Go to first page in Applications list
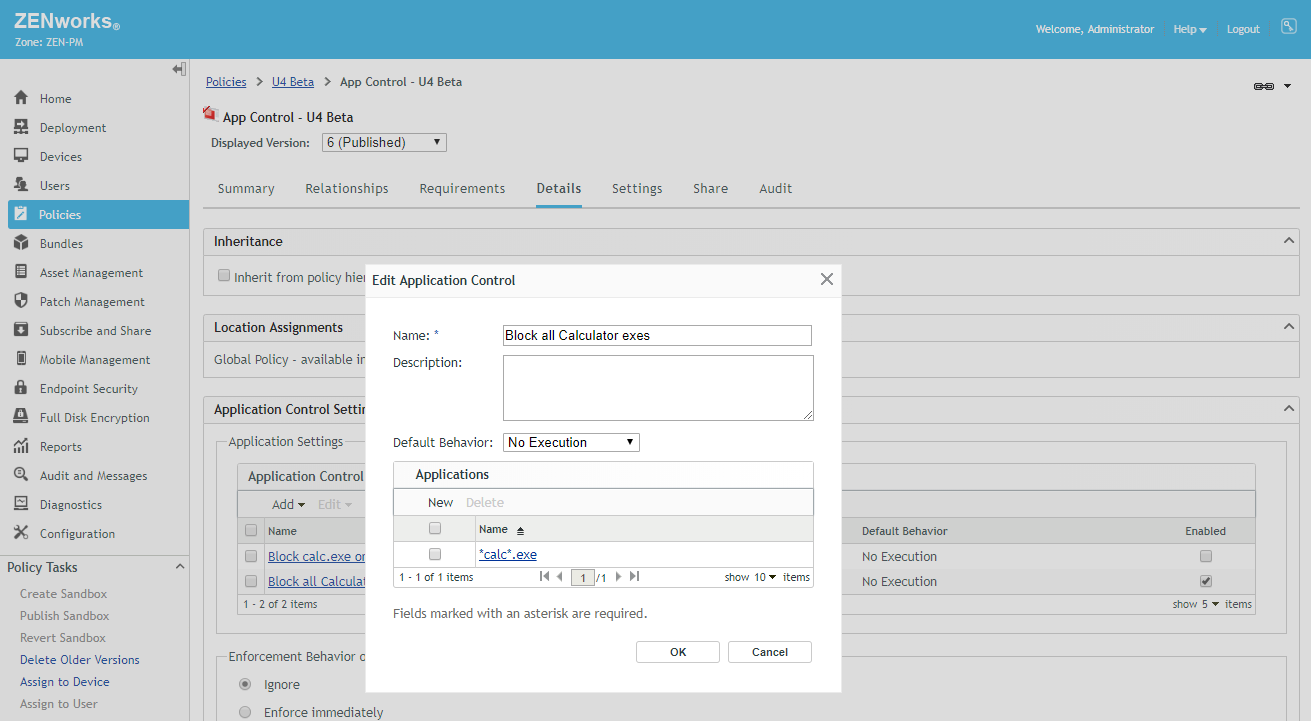The width and height of the screenshot is (1311, 721). 544,577
